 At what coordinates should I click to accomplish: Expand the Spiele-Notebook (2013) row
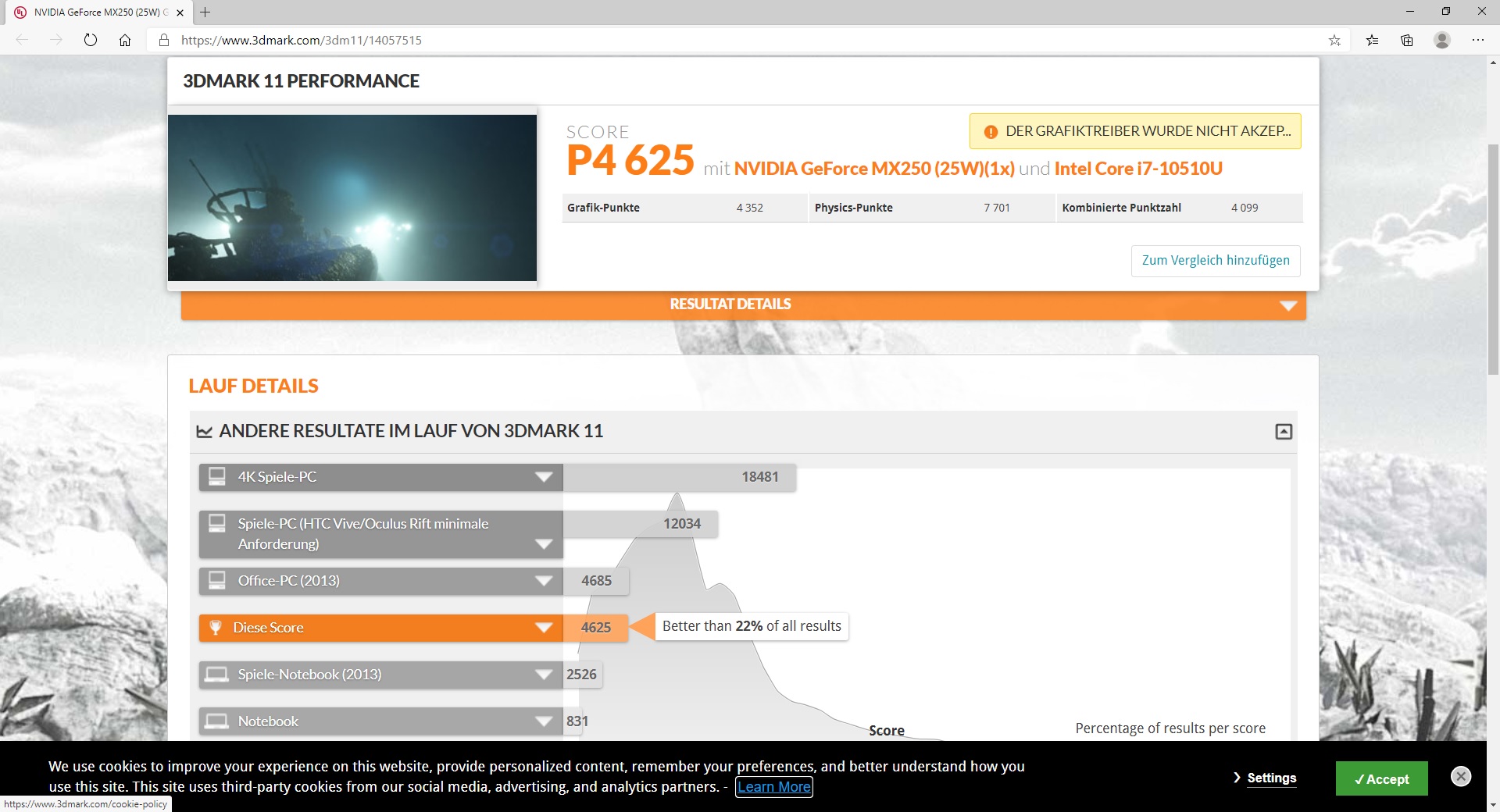click(544, 675)
